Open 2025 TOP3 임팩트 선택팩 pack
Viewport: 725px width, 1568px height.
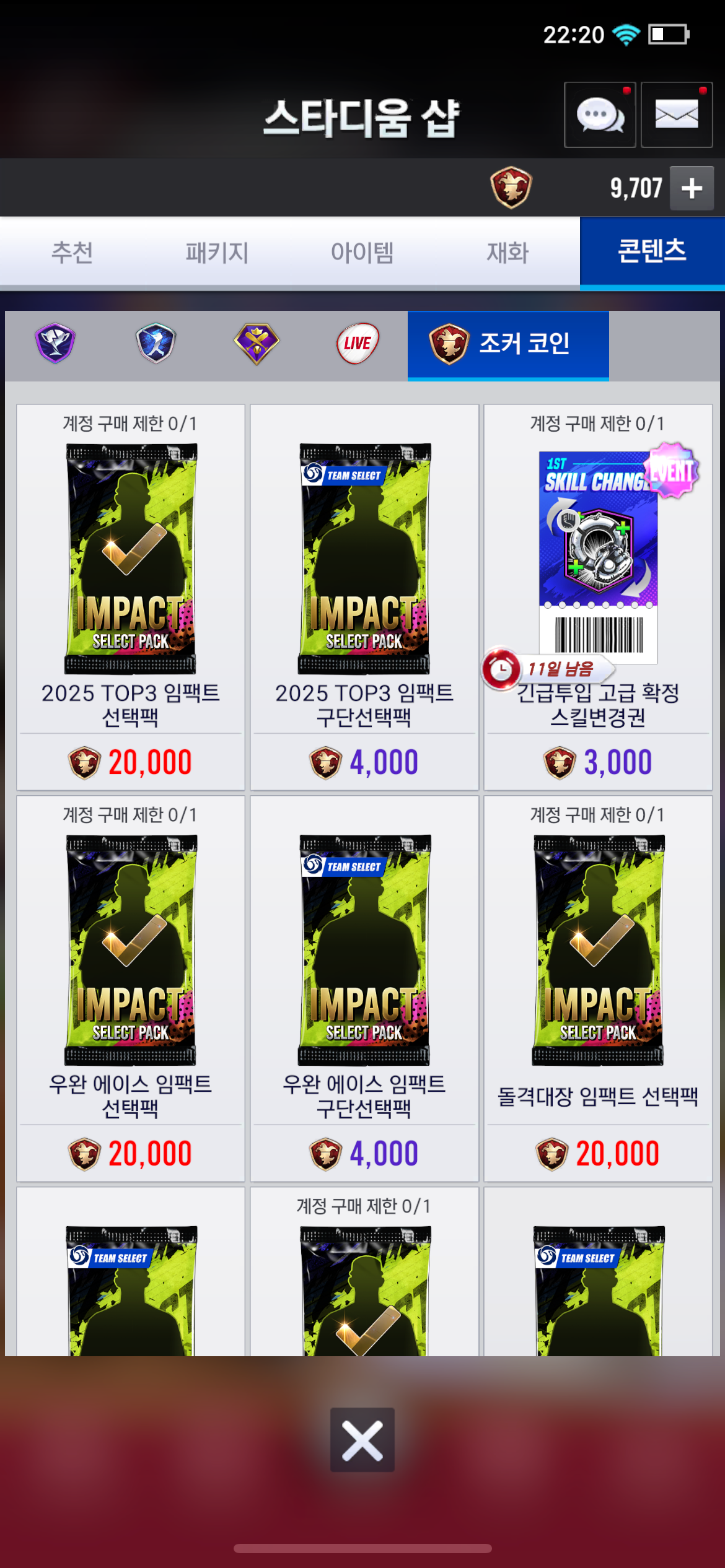click(x=131, y=598)
